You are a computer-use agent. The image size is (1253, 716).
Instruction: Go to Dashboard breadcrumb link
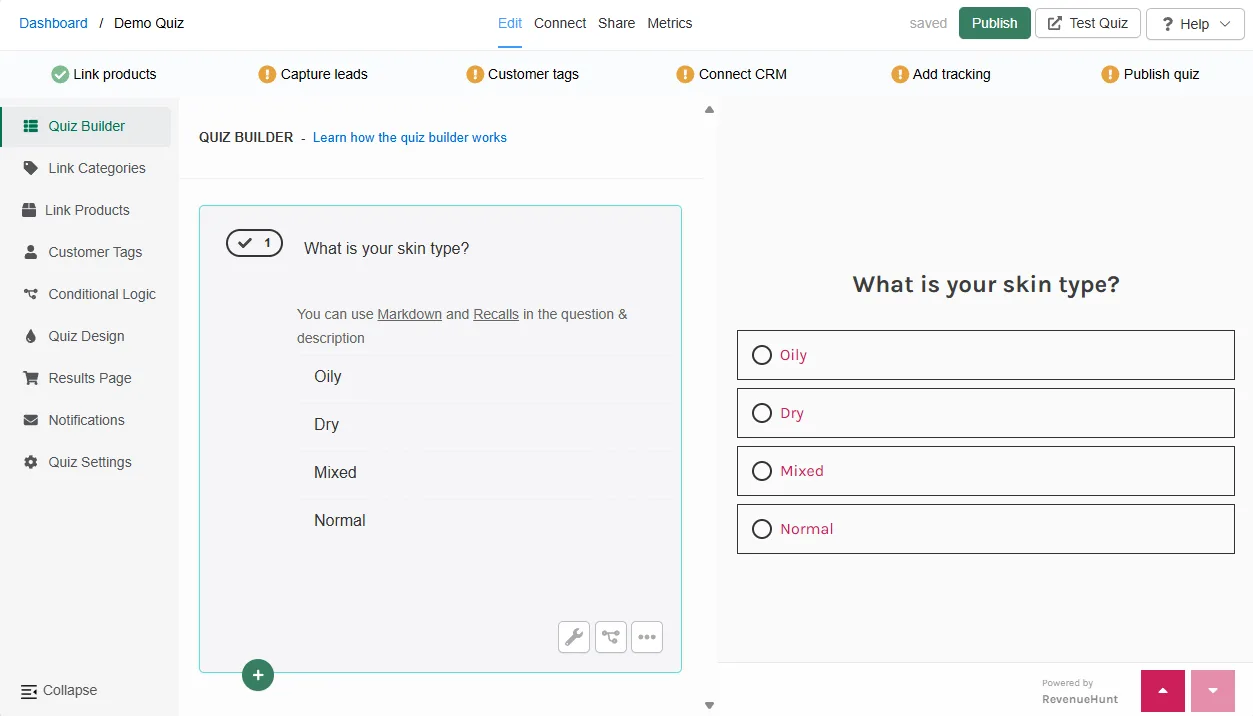(x=53, y=23)
